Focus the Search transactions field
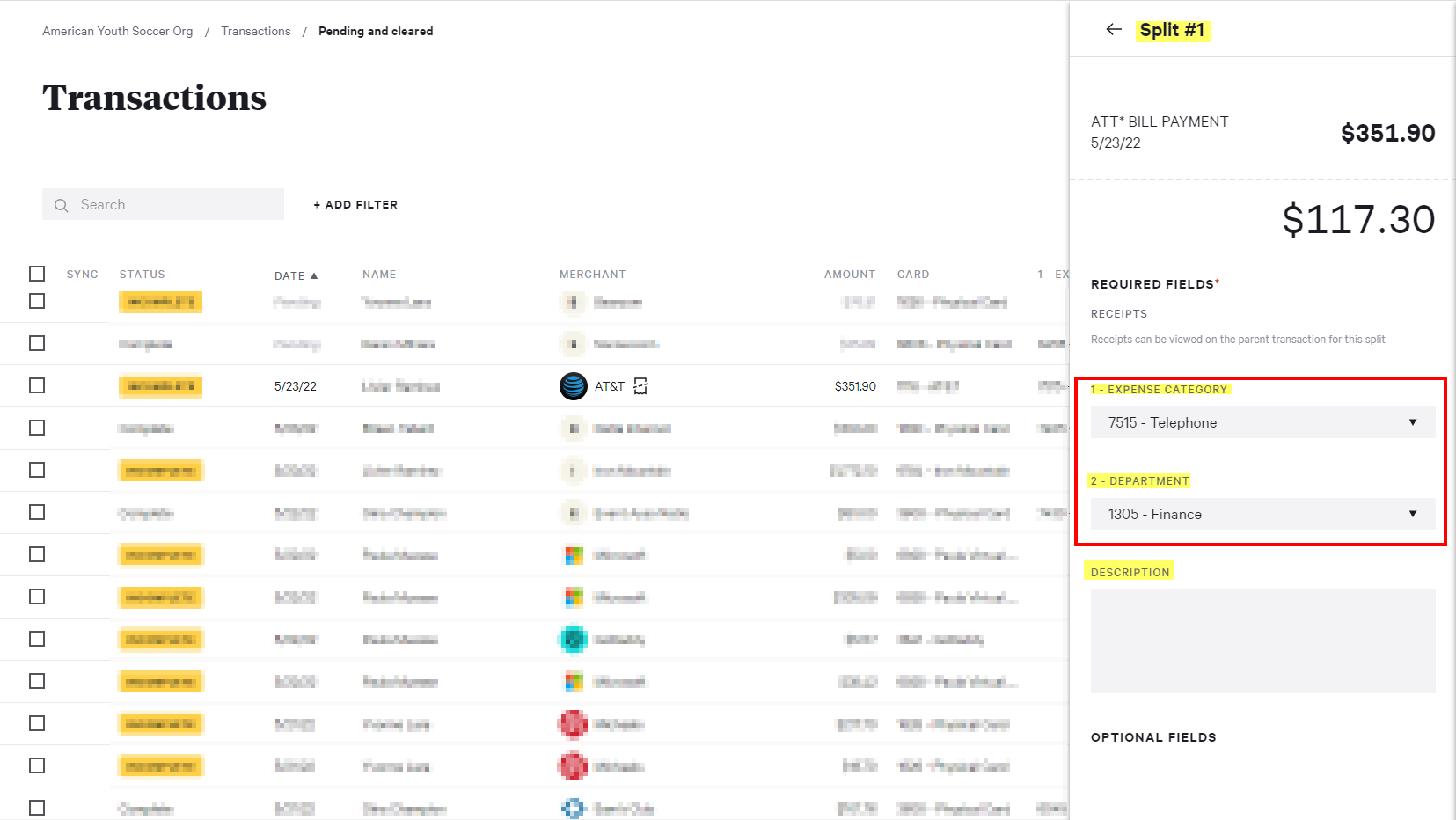This screenshot has height=820, width=1456. (176, 205)
